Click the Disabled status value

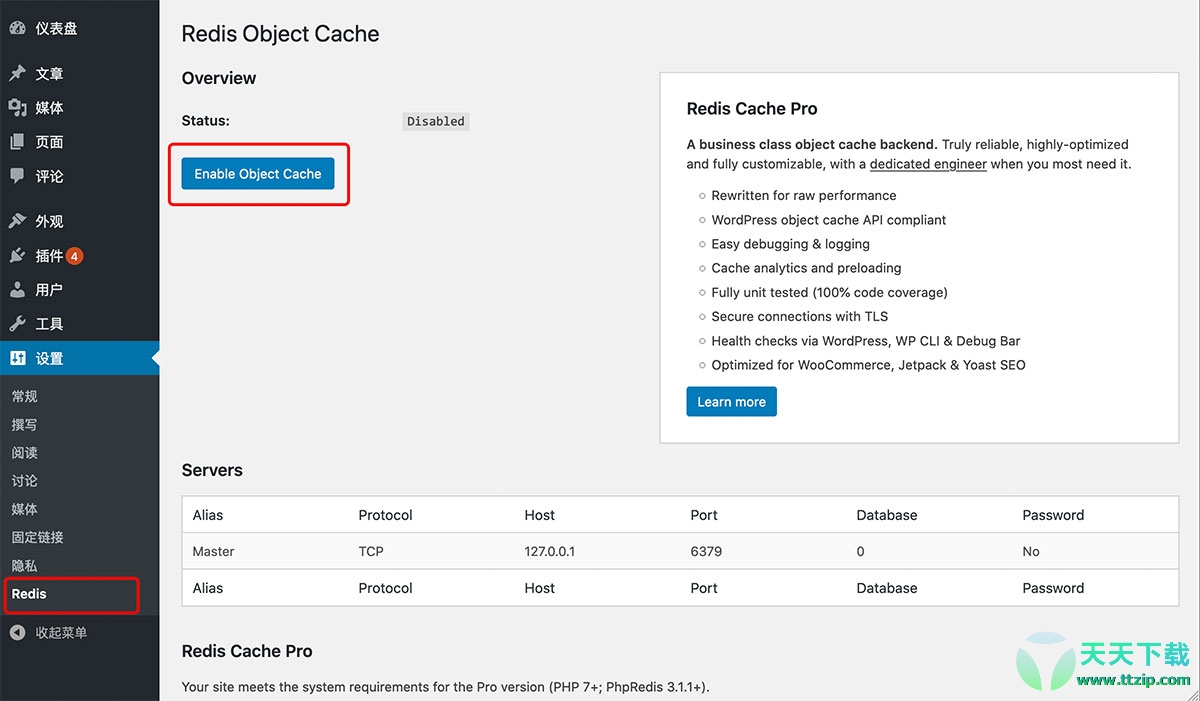tap(436, 121)
